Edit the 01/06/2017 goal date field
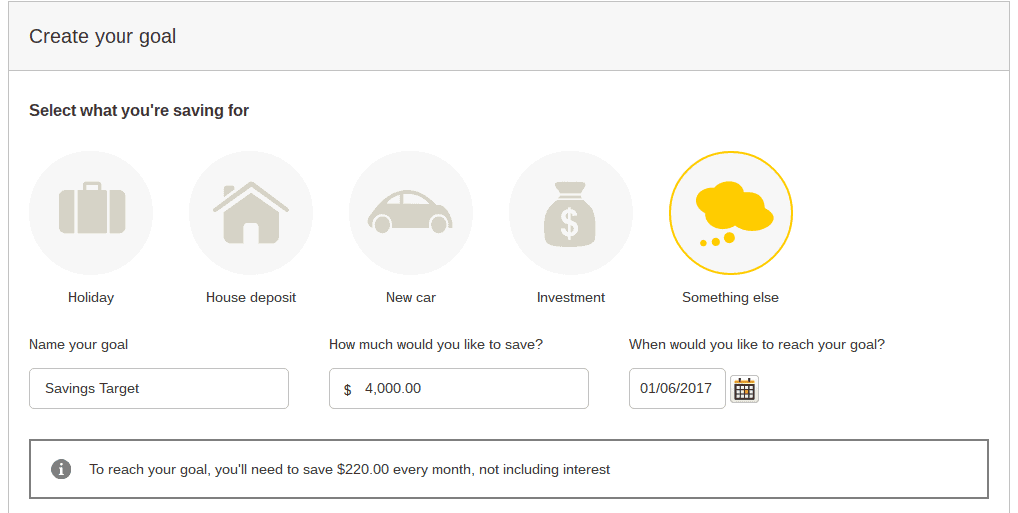 pos(677,388)
